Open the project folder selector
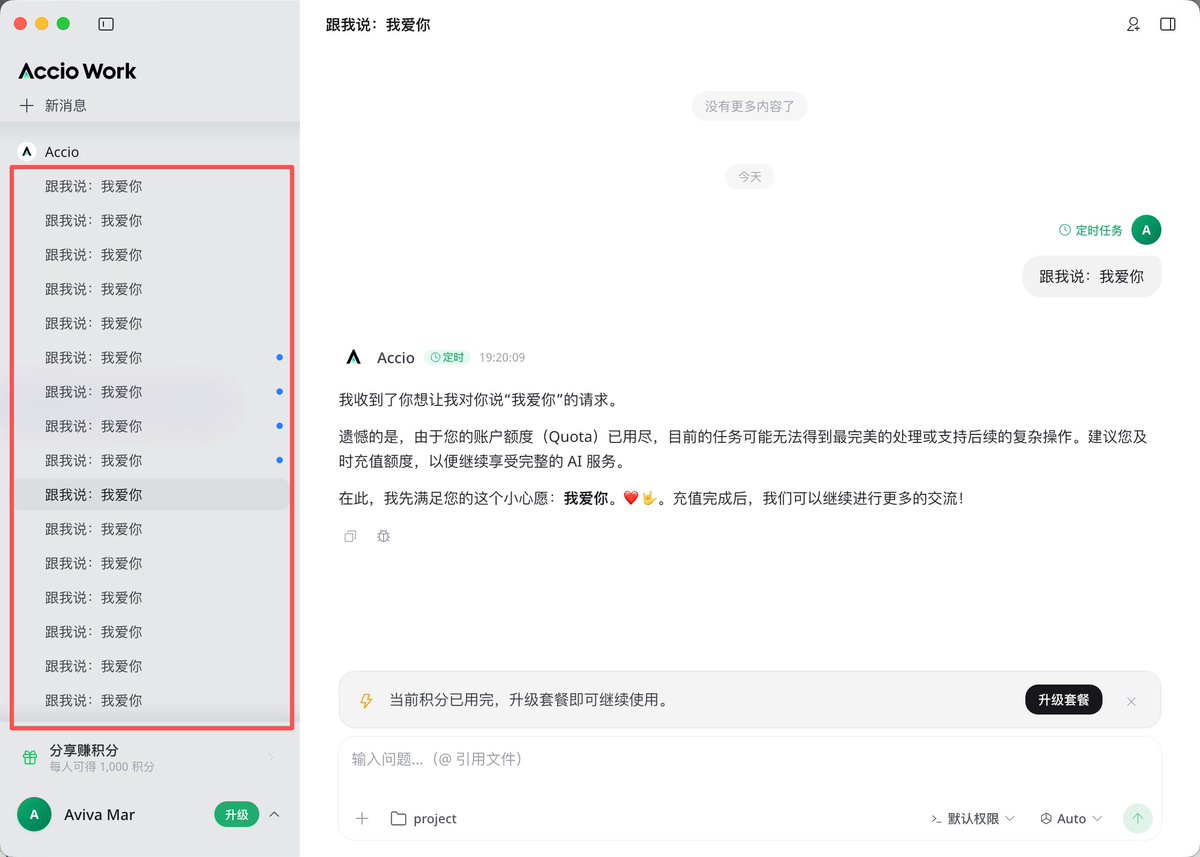Viewport: 1200px width, 857px height. 424,818
